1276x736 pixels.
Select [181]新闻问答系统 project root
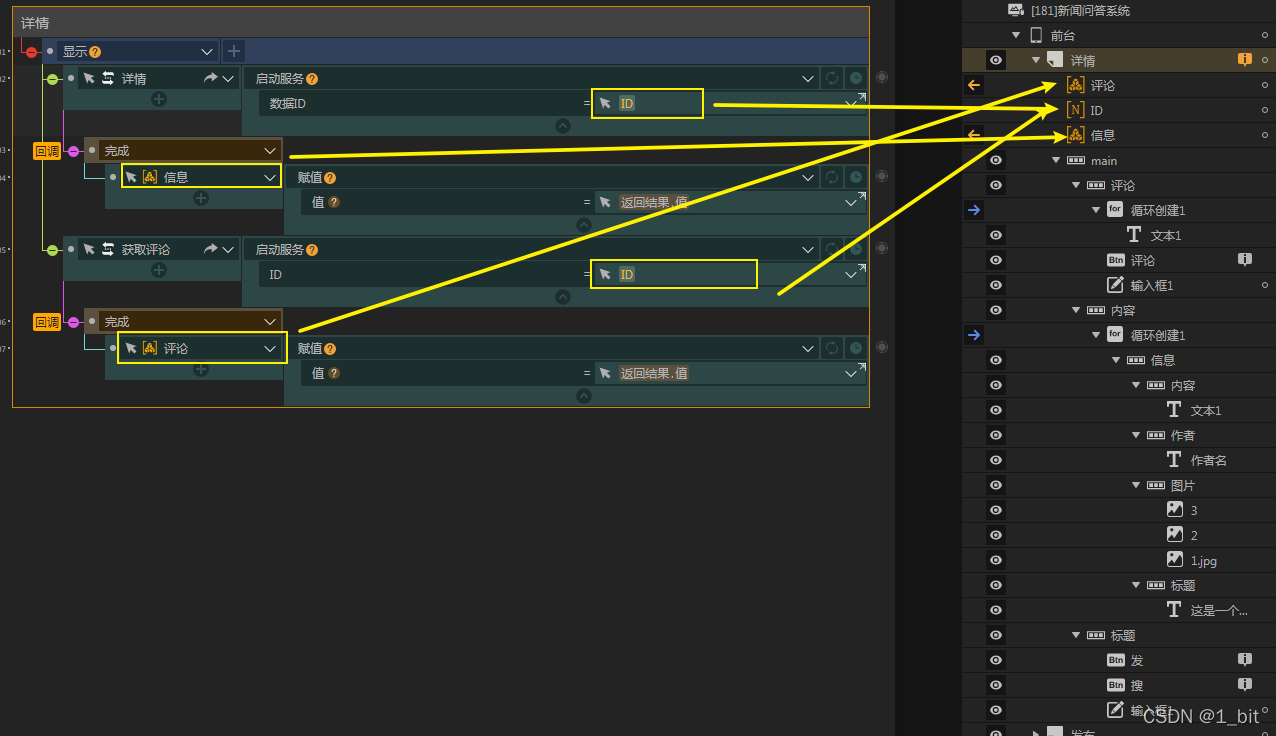pos(1080,10)
